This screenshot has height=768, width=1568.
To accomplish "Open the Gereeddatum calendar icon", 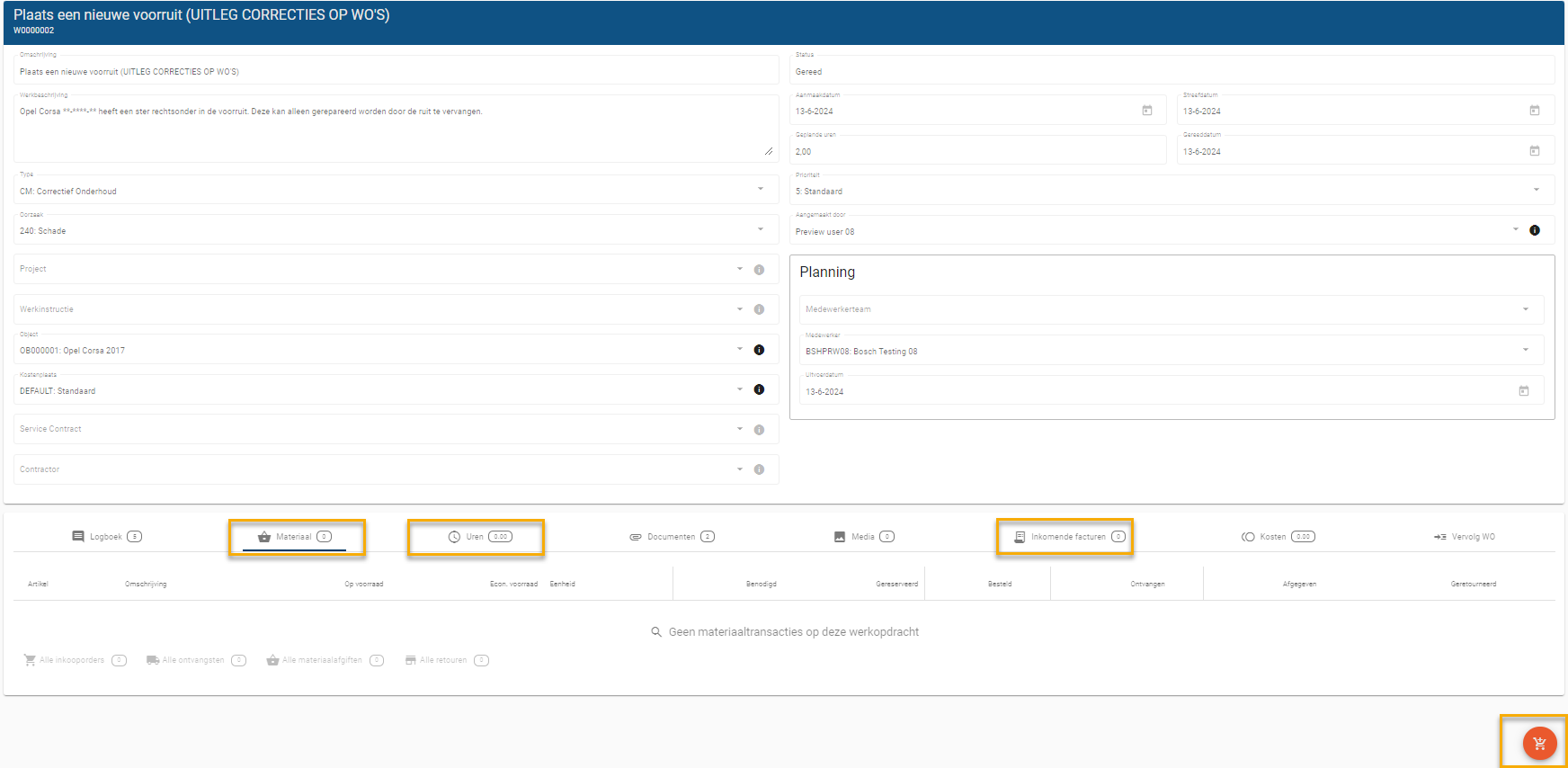I will click(1535, 151).
